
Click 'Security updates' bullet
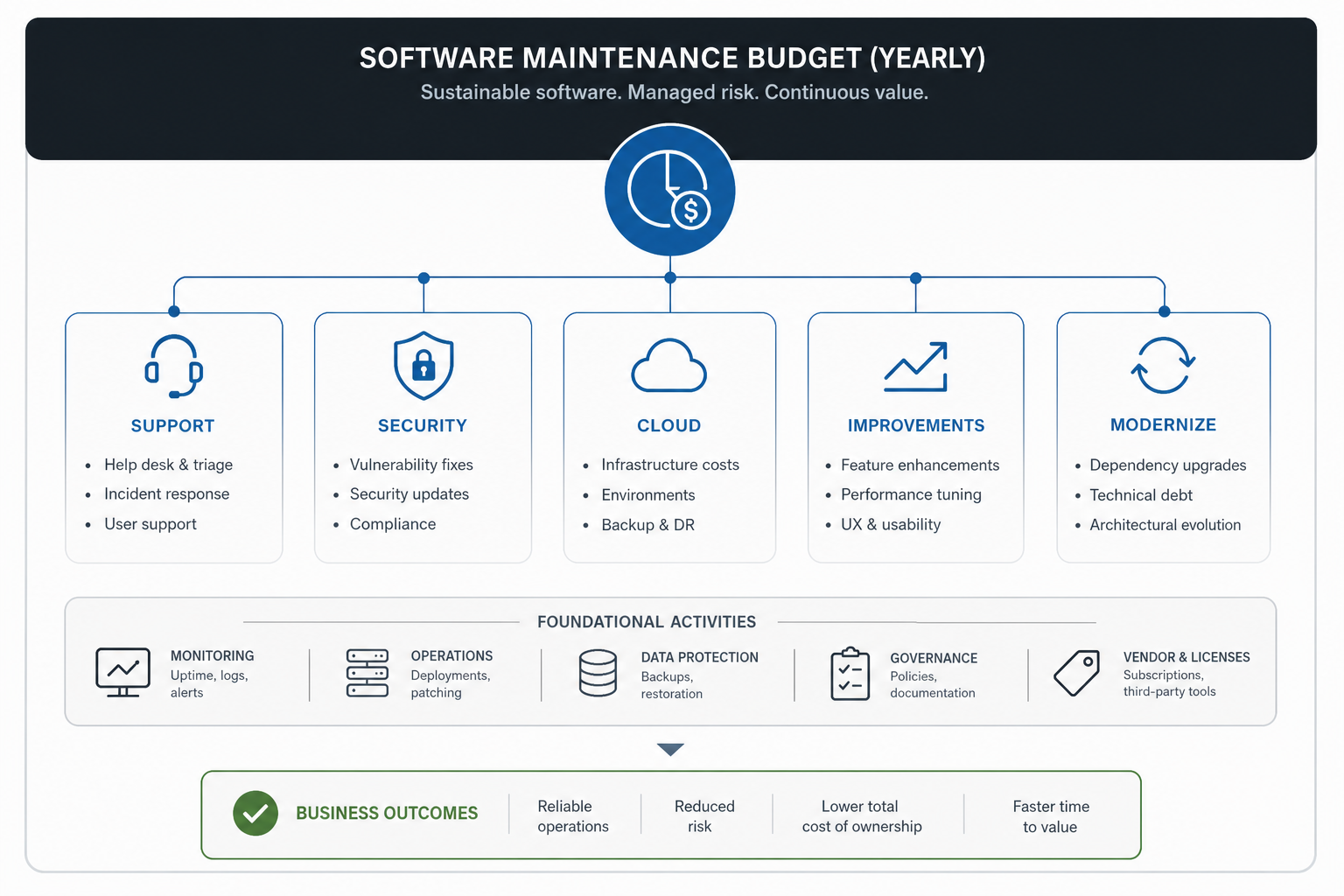point(409,494)
